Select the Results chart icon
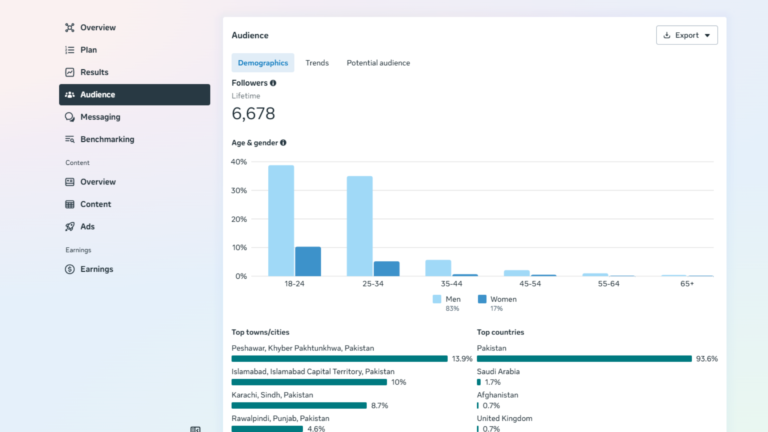The image size is (768, 432). click(x=70, y=72)
